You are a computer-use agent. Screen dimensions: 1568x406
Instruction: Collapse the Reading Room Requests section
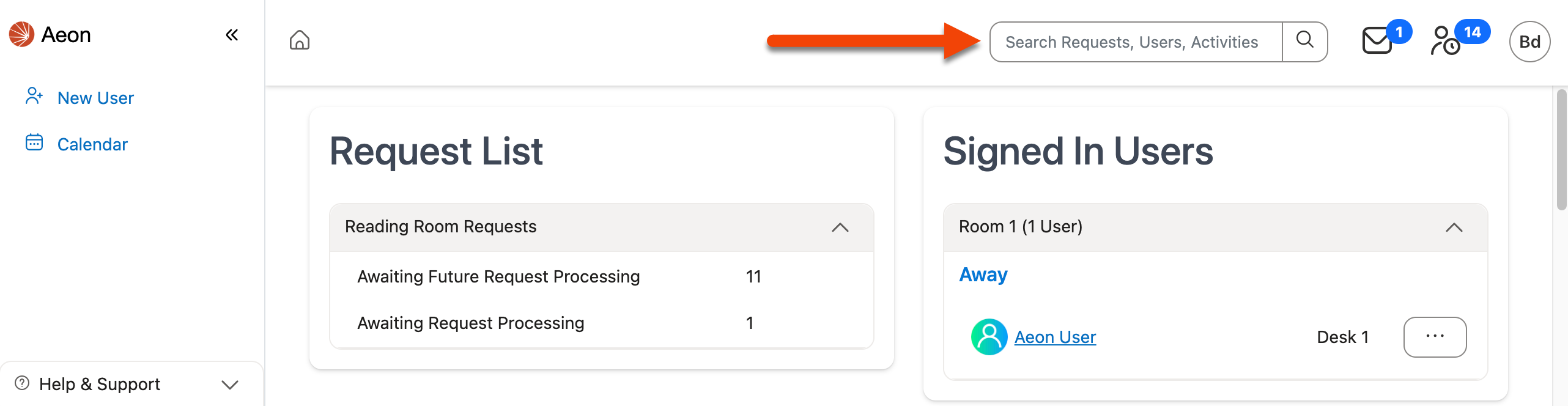tap(840, 227)
